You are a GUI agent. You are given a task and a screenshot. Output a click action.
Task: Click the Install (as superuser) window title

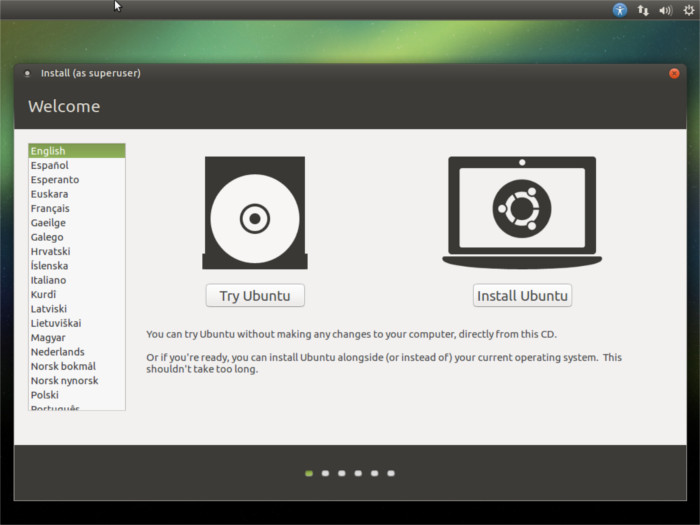click(91, 73)
